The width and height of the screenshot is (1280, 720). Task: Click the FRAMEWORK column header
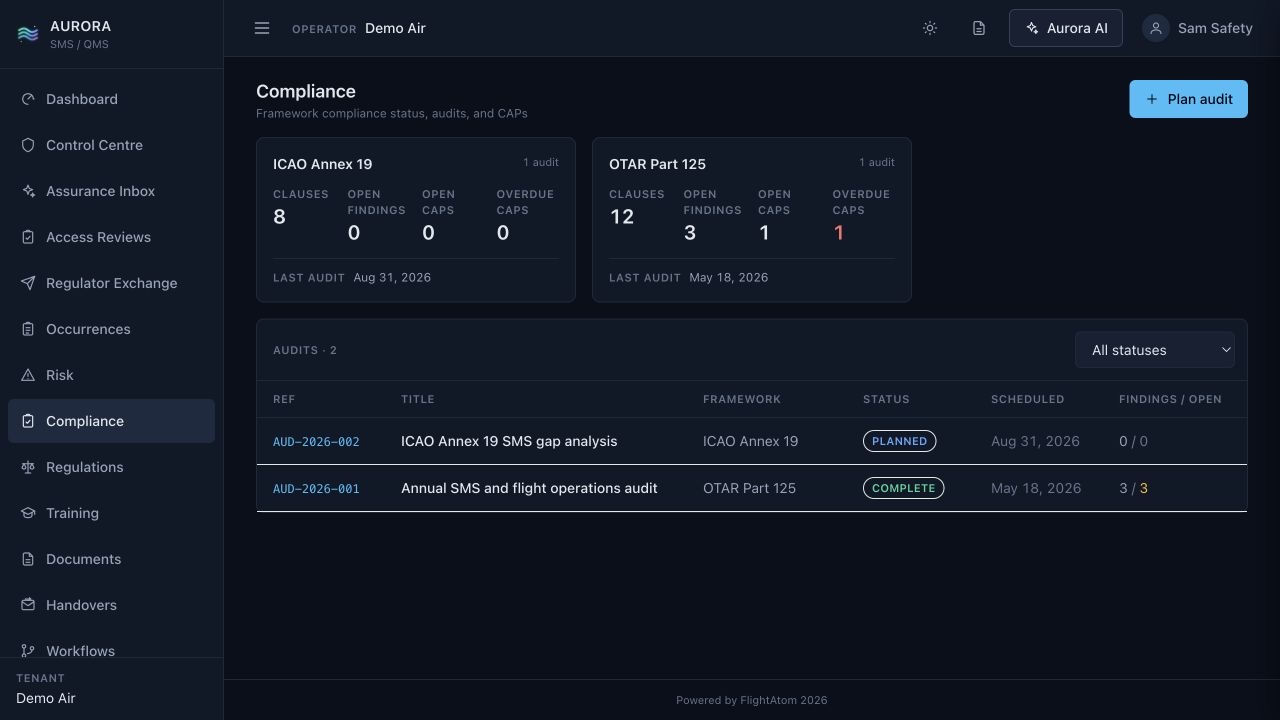tap(742, 399)
